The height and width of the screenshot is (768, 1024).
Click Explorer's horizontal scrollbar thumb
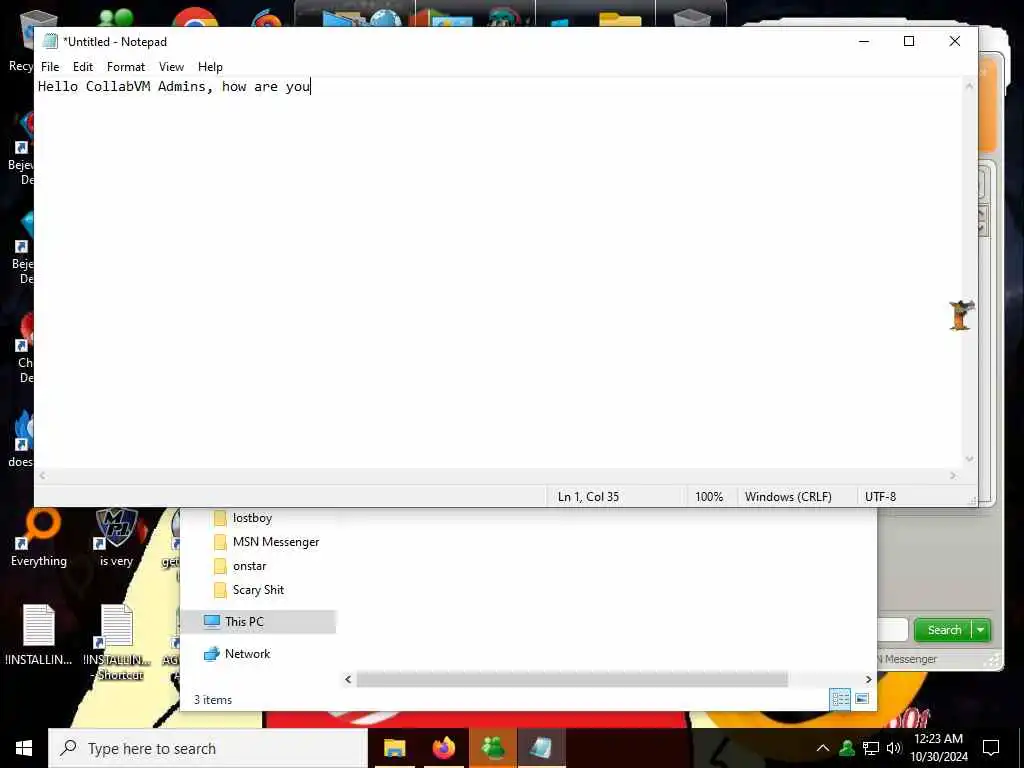coord(572,679)
